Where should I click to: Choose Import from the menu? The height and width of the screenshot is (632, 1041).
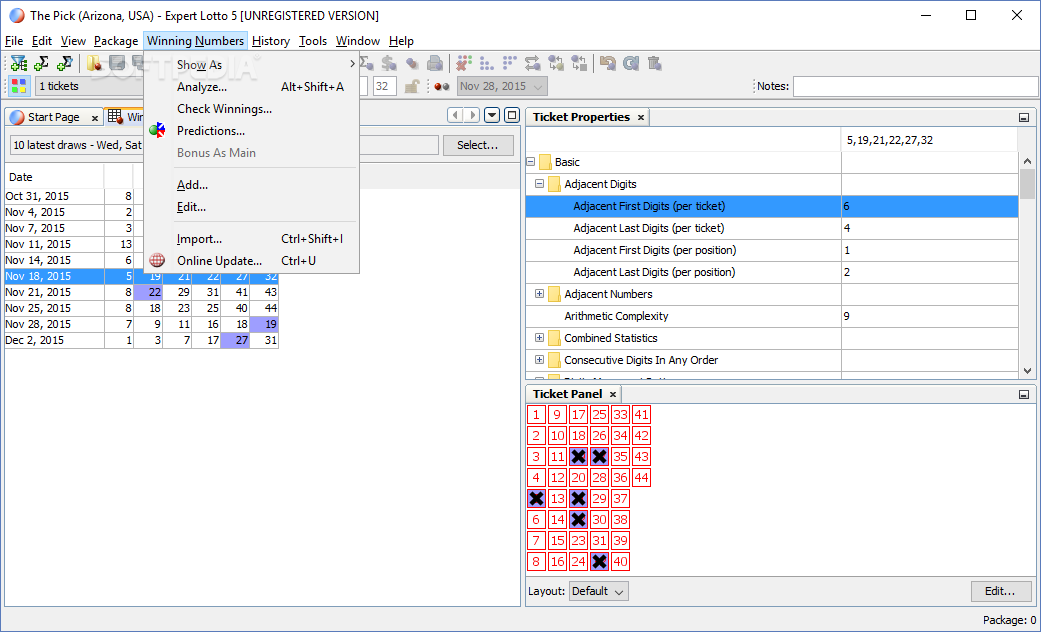tap(252, 239)
